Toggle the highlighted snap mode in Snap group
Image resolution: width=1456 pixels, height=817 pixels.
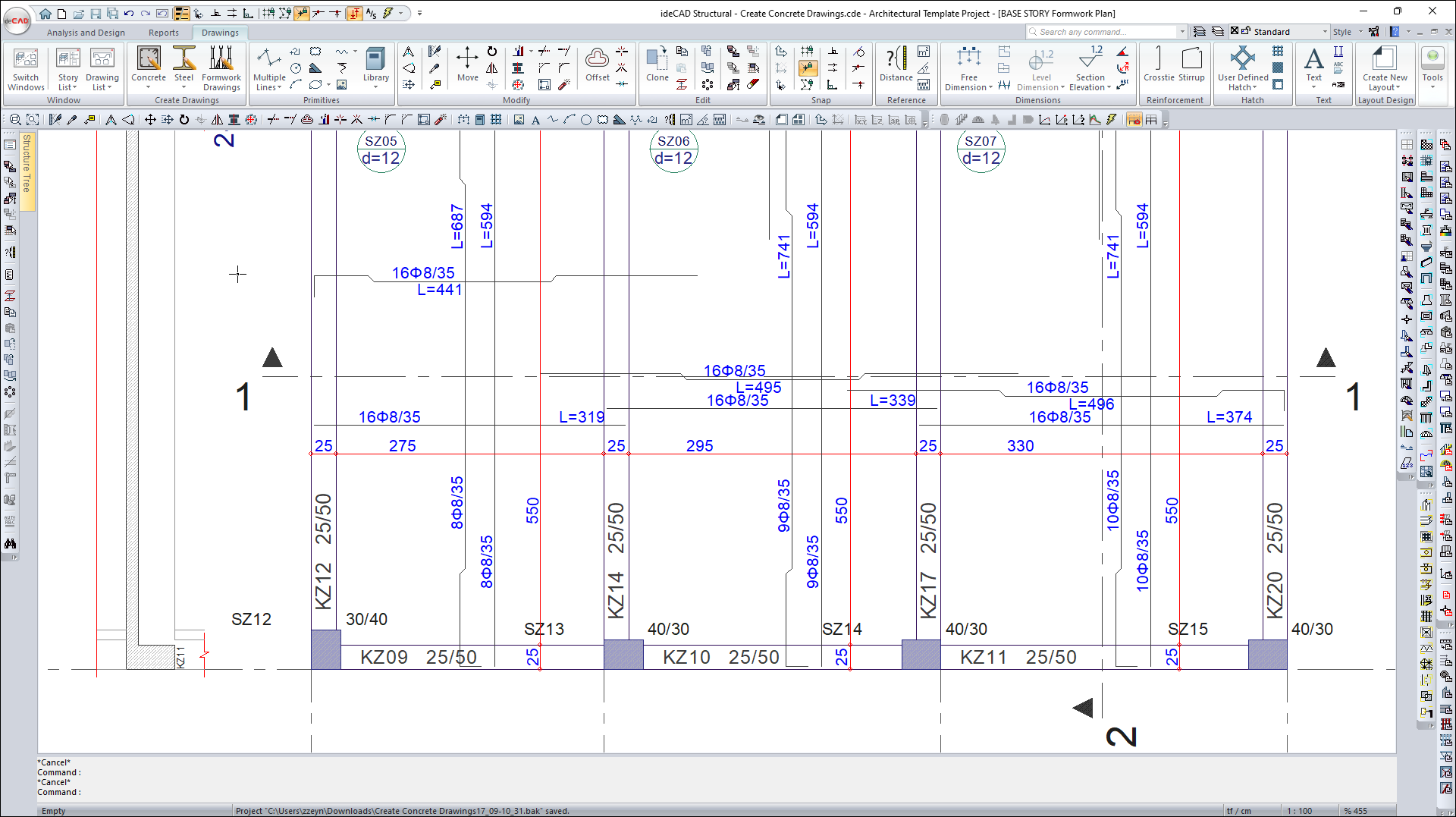pyautogui.click(x=808, y=68)
